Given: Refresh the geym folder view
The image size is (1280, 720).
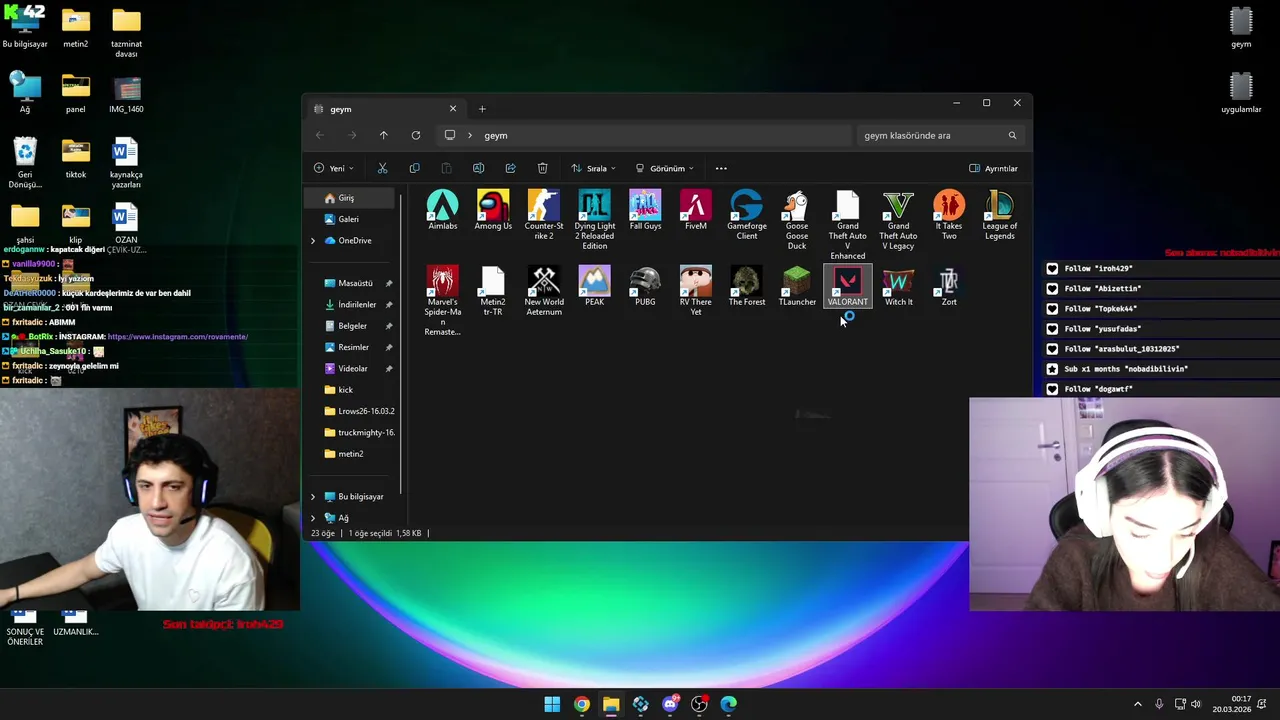Looking at the screenshot, I should 415,135.
